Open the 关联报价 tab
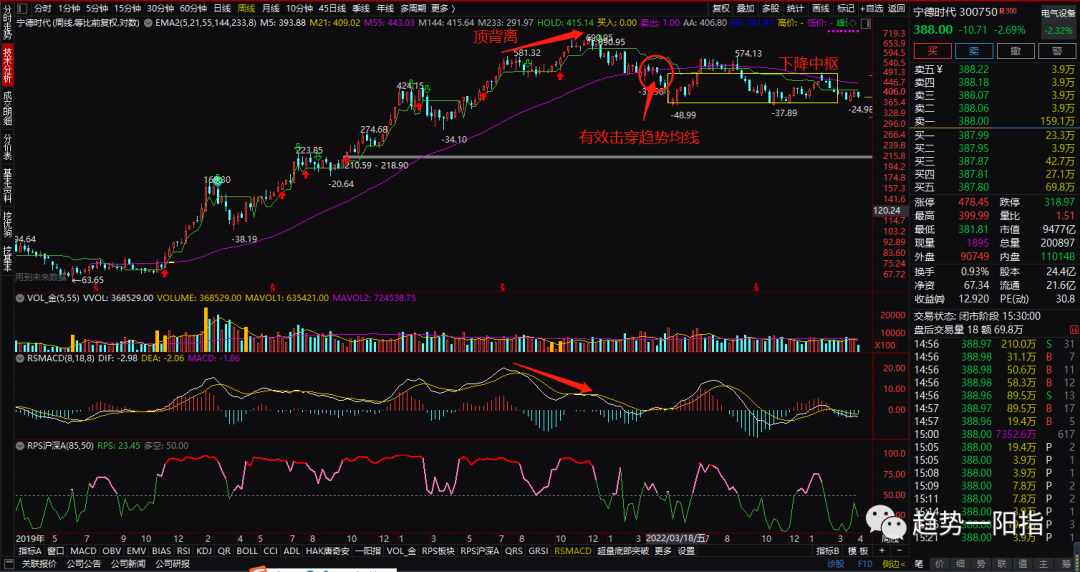This screenshot has width=1080, height=572. click(39, 564)
